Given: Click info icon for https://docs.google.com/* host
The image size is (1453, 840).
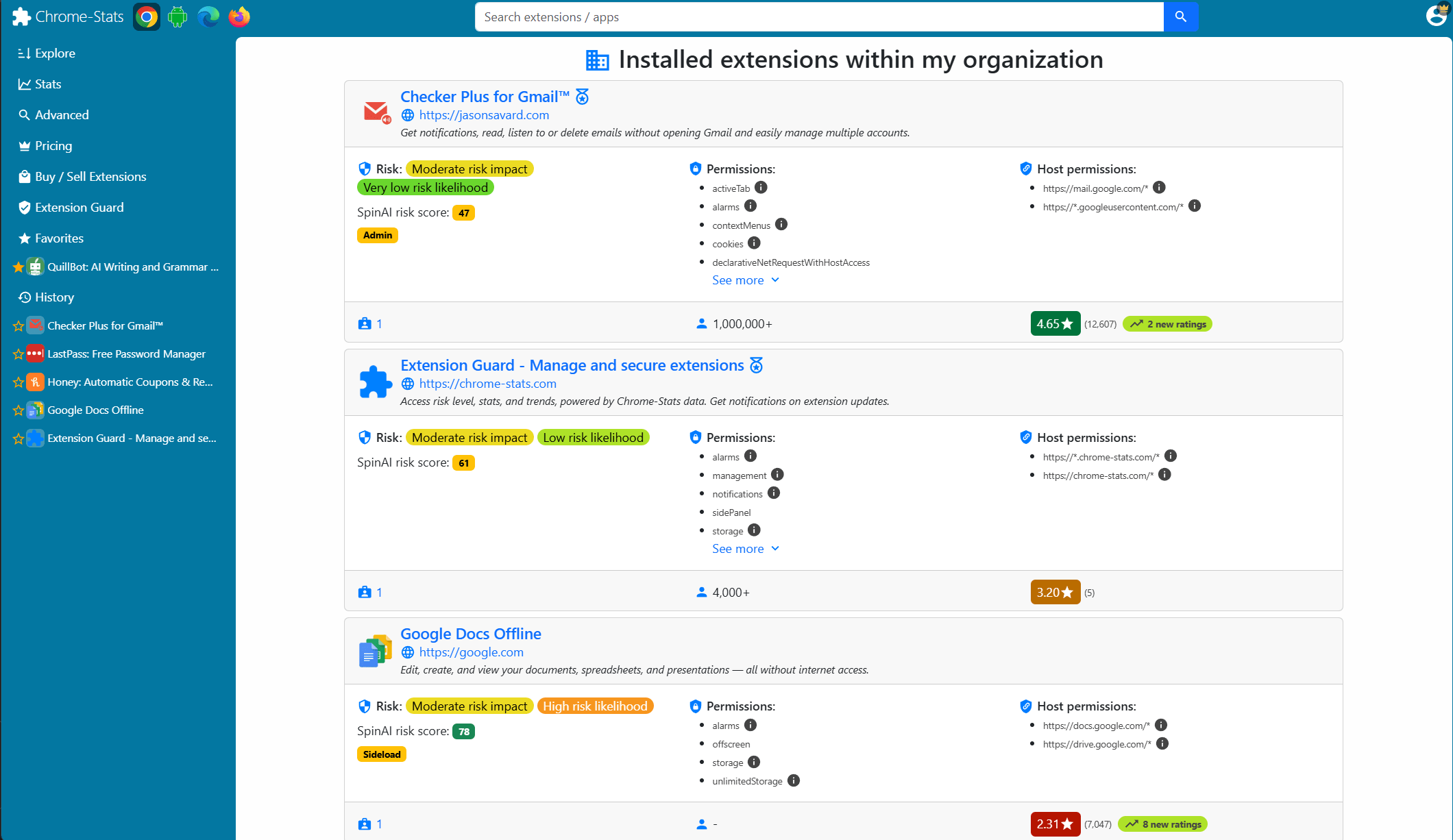Looking at the screenshot, I should click(x=1161, y=725).
